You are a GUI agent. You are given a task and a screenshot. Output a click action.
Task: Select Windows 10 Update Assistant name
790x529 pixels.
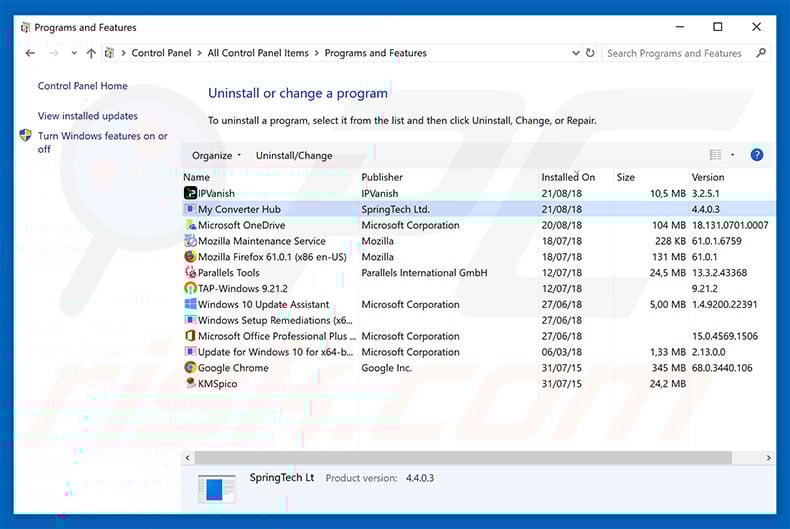point(264,304)
